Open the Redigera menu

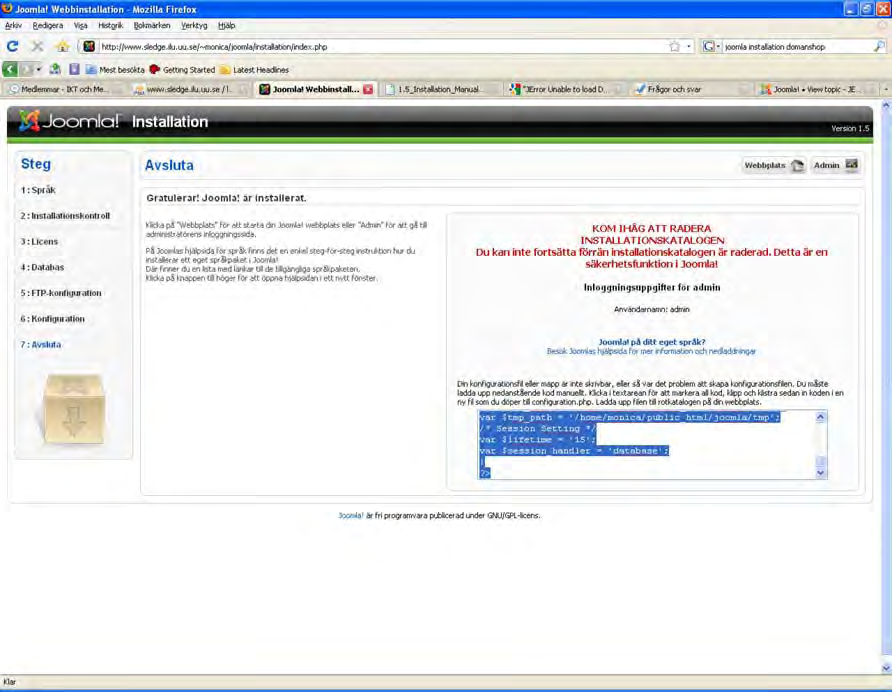tap(48, 26)
